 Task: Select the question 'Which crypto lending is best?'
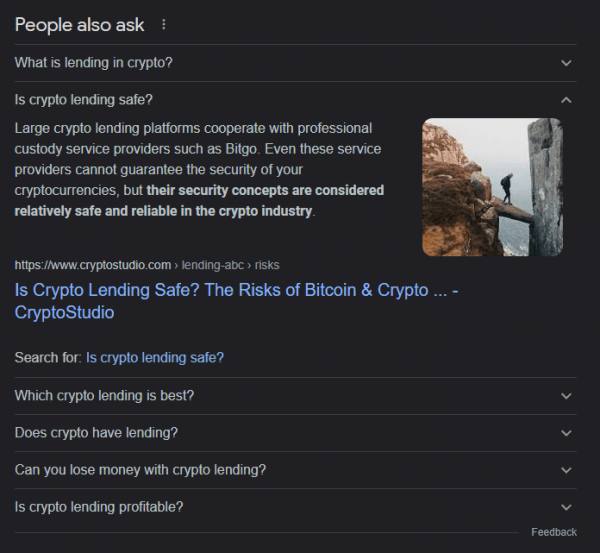(x=104, y=395)
